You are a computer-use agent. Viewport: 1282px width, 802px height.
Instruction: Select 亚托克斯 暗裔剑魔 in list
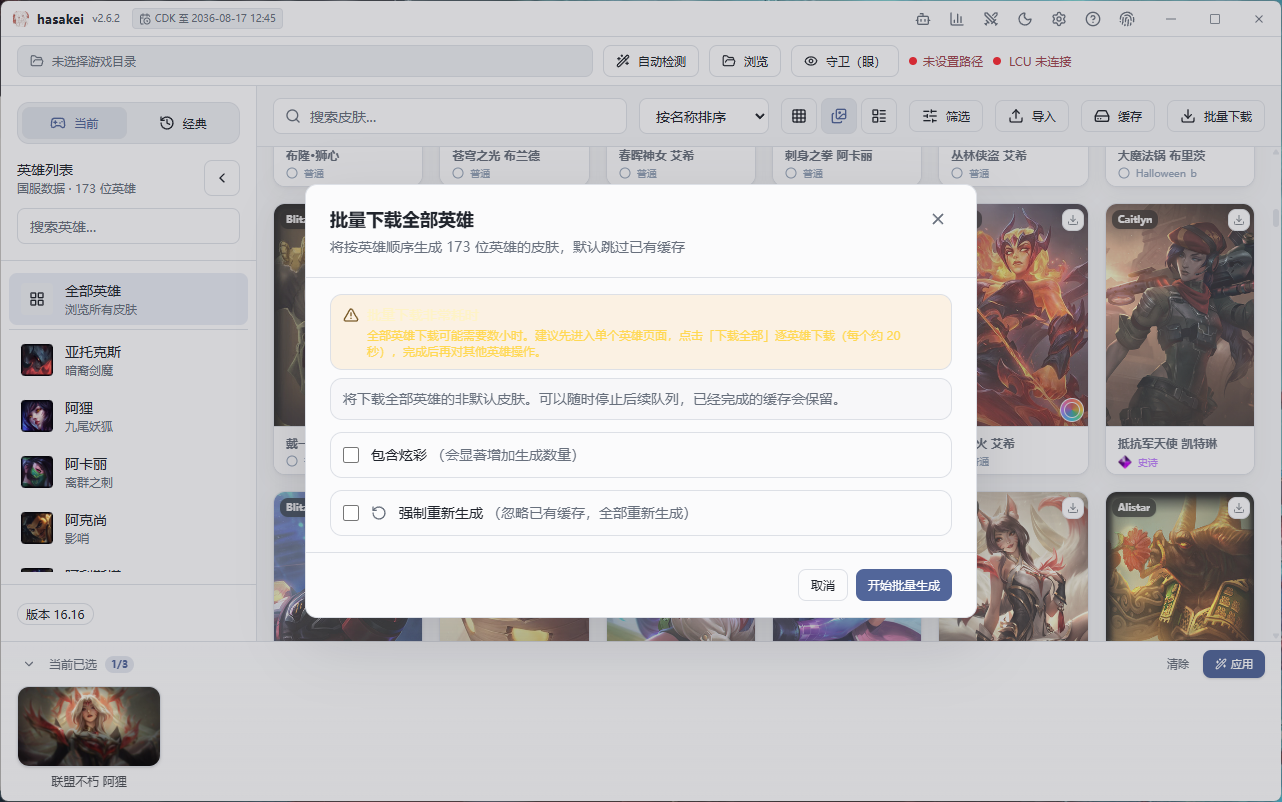click(129, 360)
